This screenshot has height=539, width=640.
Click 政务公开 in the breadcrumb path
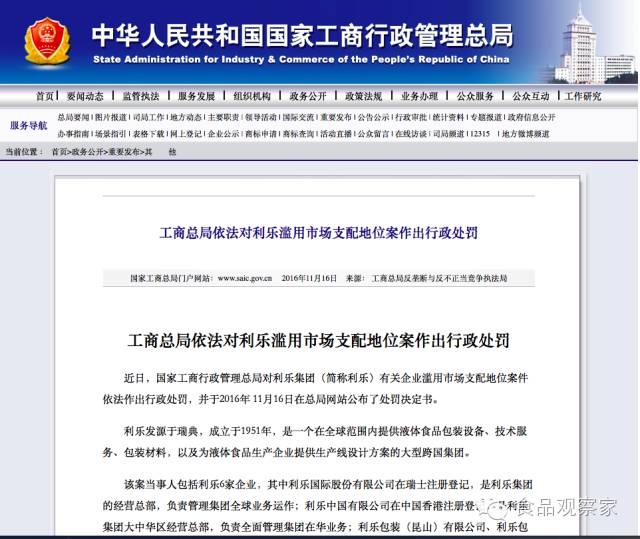87,152
